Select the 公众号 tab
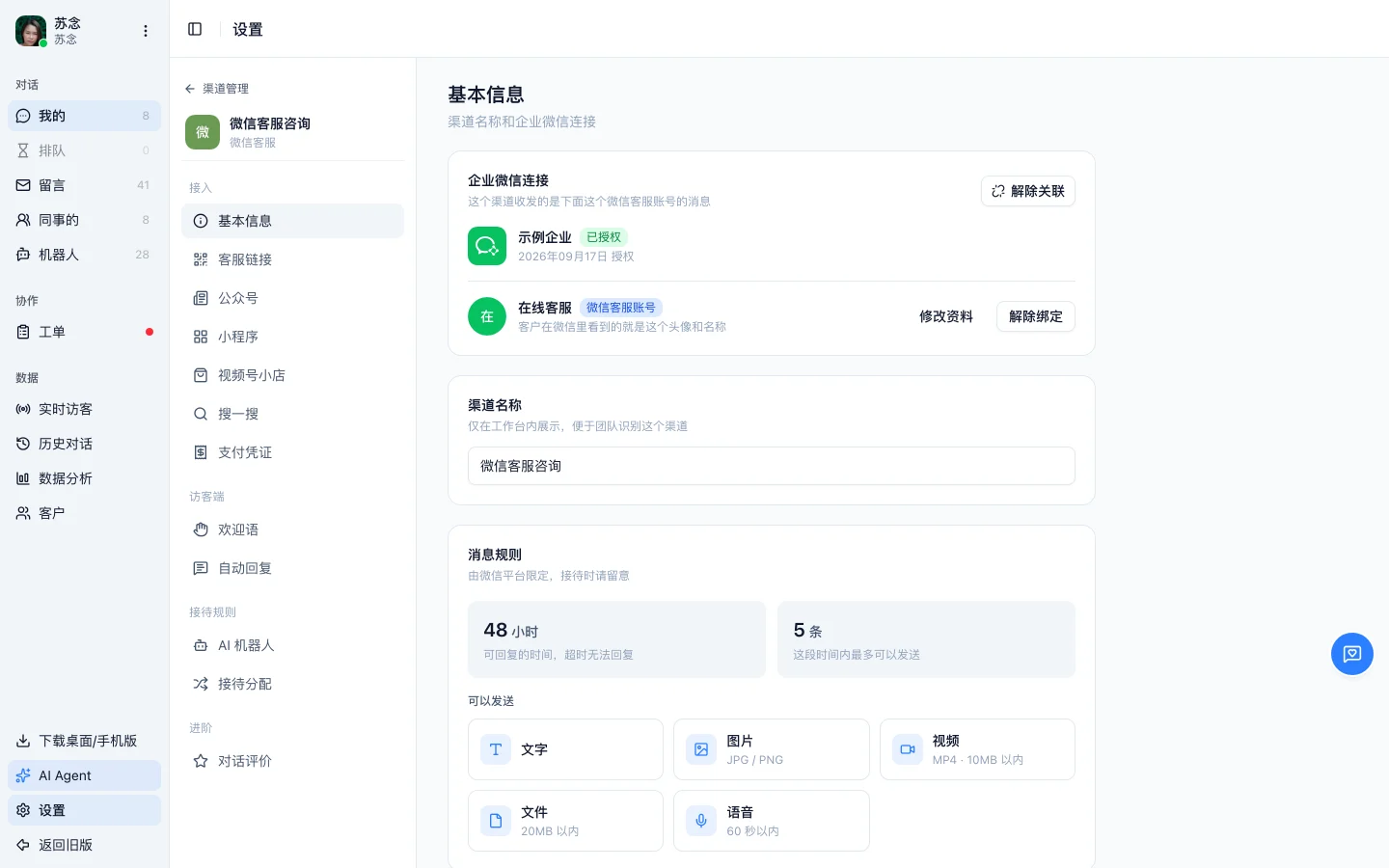This screenshot has height=868, width=1389. (292, 298)
